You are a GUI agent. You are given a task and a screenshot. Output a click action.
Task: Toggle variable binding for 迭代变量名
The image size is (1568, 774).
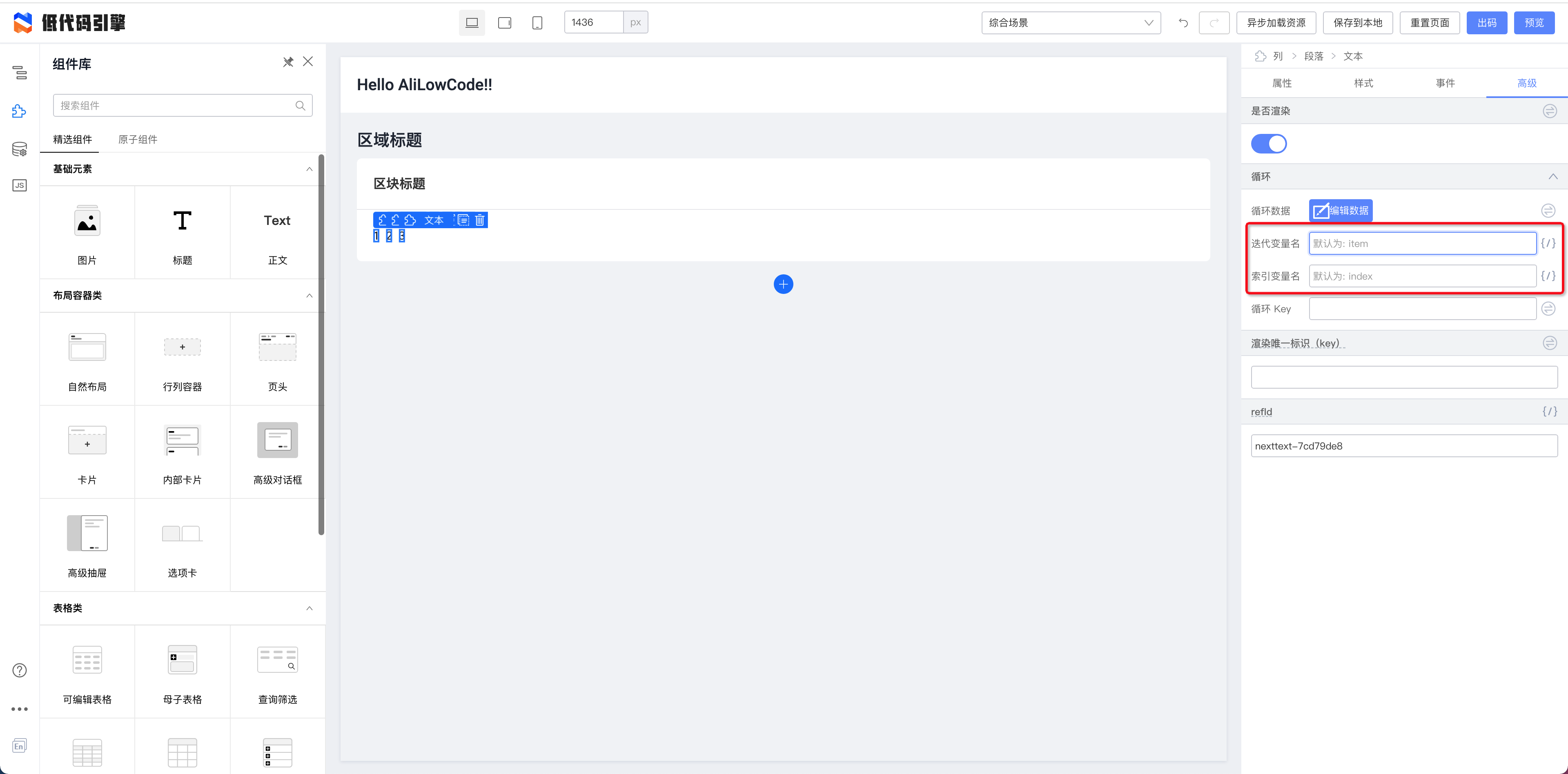coord(1548,243)
